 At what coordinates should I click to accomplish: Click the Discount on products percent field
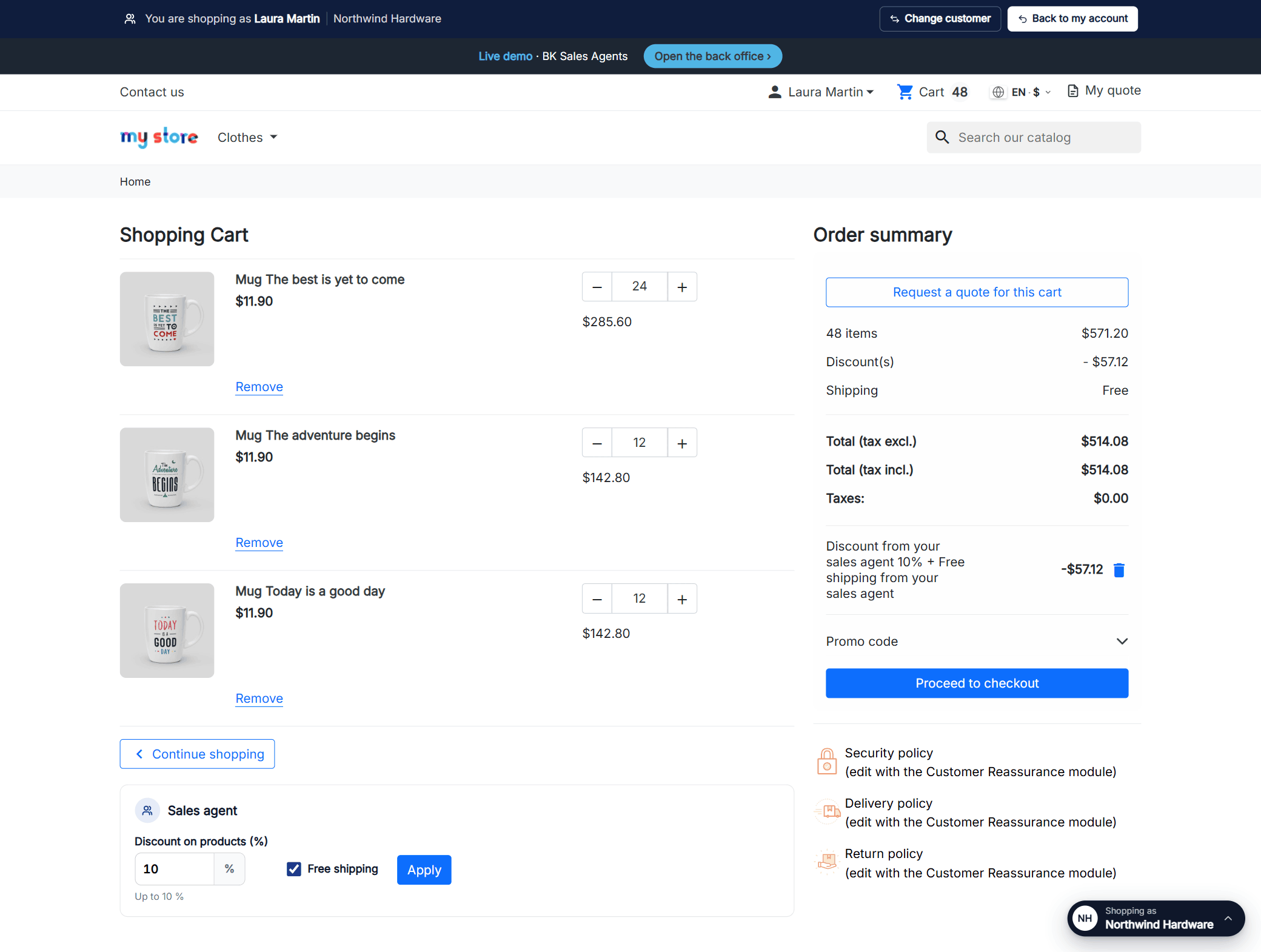[x=175, y=870]
